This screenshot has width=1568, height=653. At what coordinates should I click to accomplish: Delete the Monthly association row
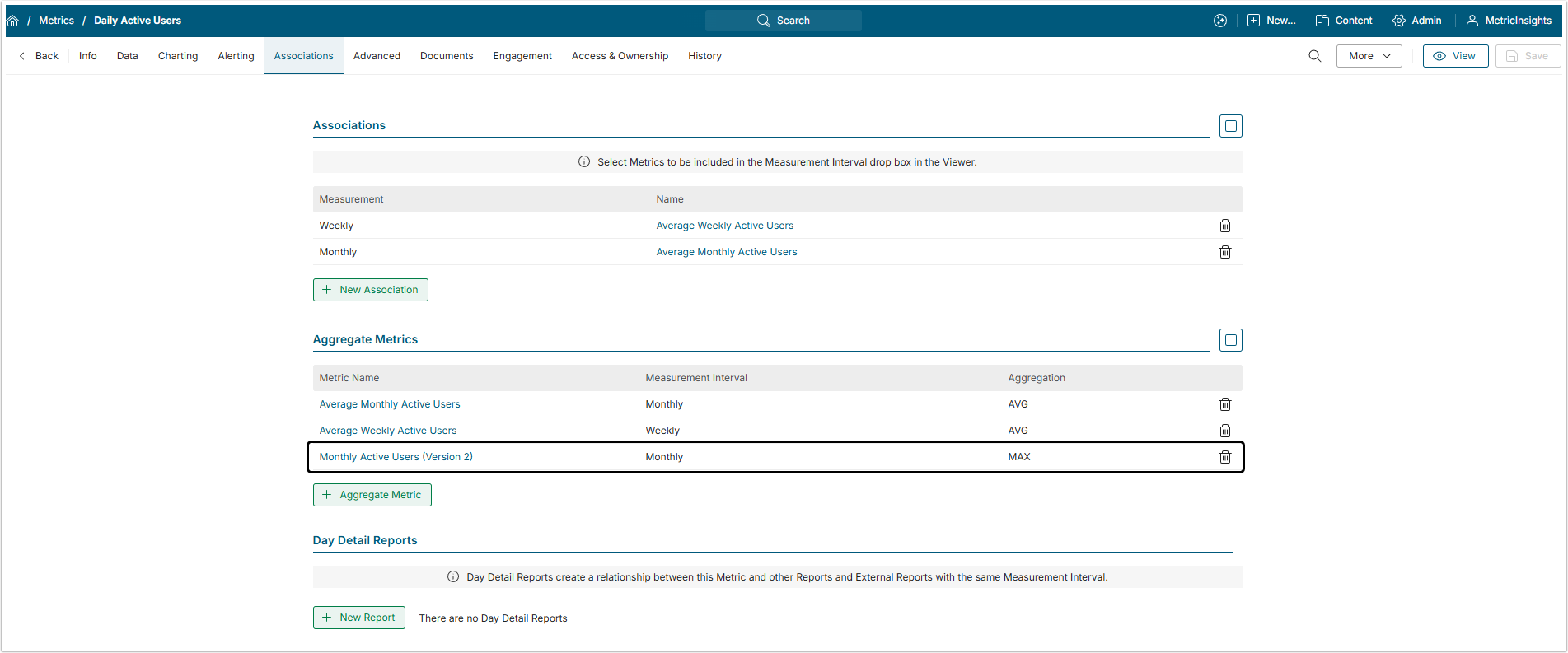(1224, 252)
